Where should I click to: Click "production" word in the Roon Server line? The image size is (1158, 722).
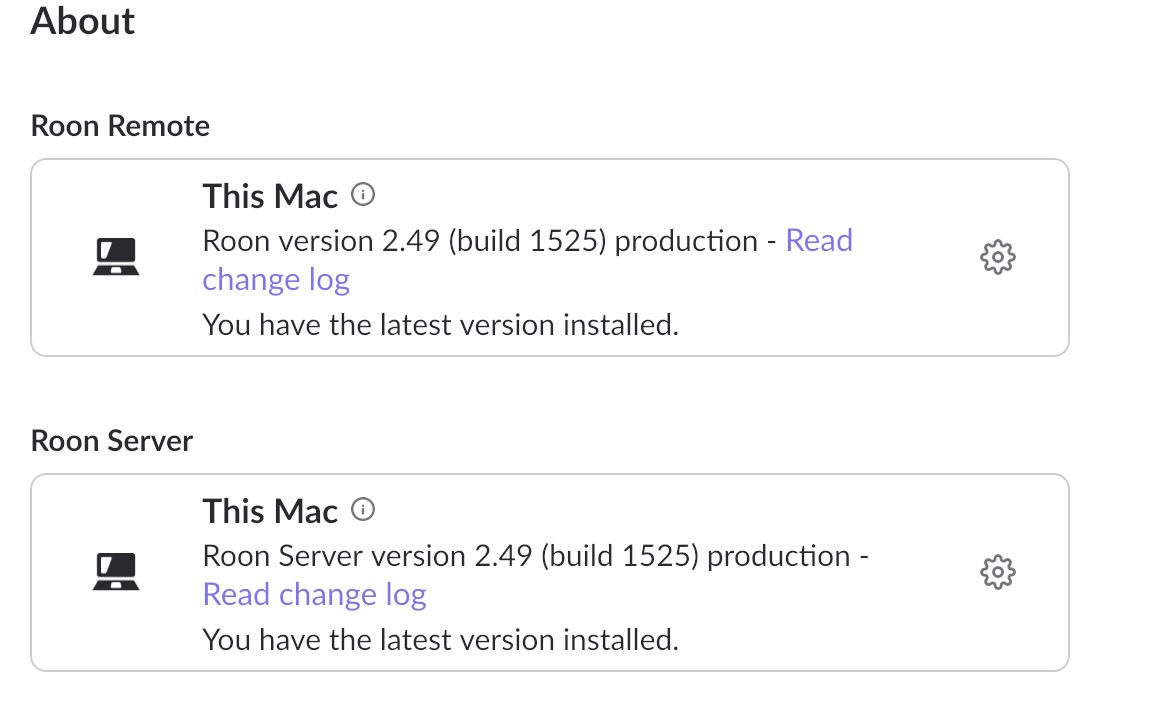[x=779, y=557]
